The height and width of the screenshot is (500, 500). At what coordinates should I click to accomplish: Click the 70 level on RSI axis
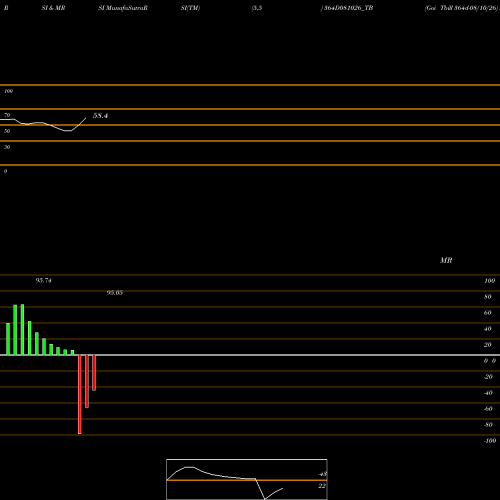point(7,115)
